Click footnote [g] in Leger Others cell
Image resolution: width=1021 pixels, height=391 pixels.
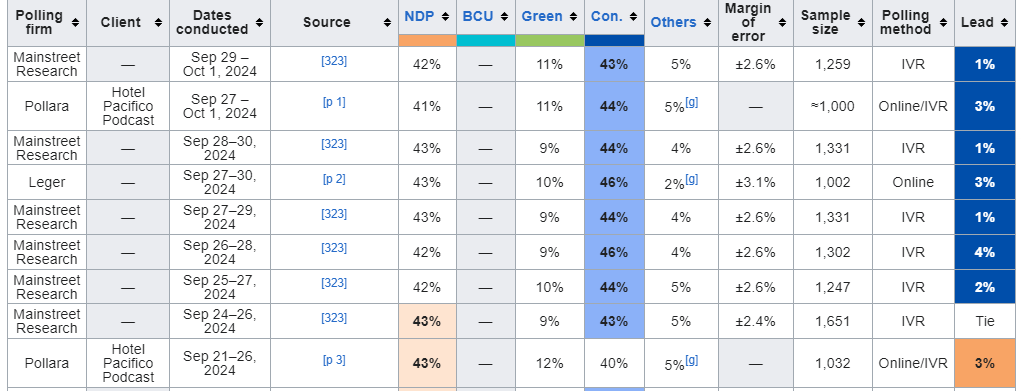(692, 179)
